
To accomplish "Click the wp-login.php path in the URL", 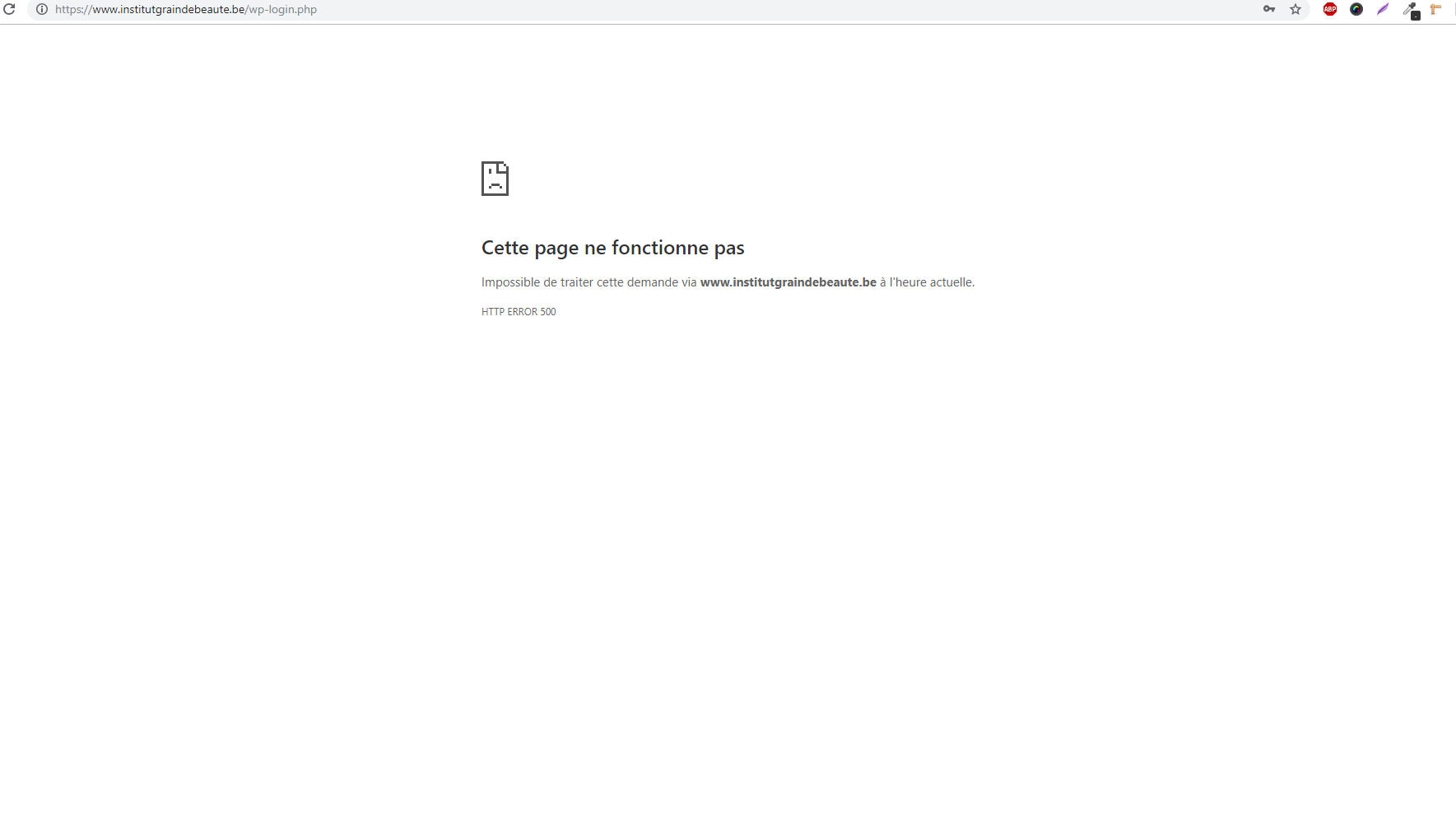I will click(283, 10).
